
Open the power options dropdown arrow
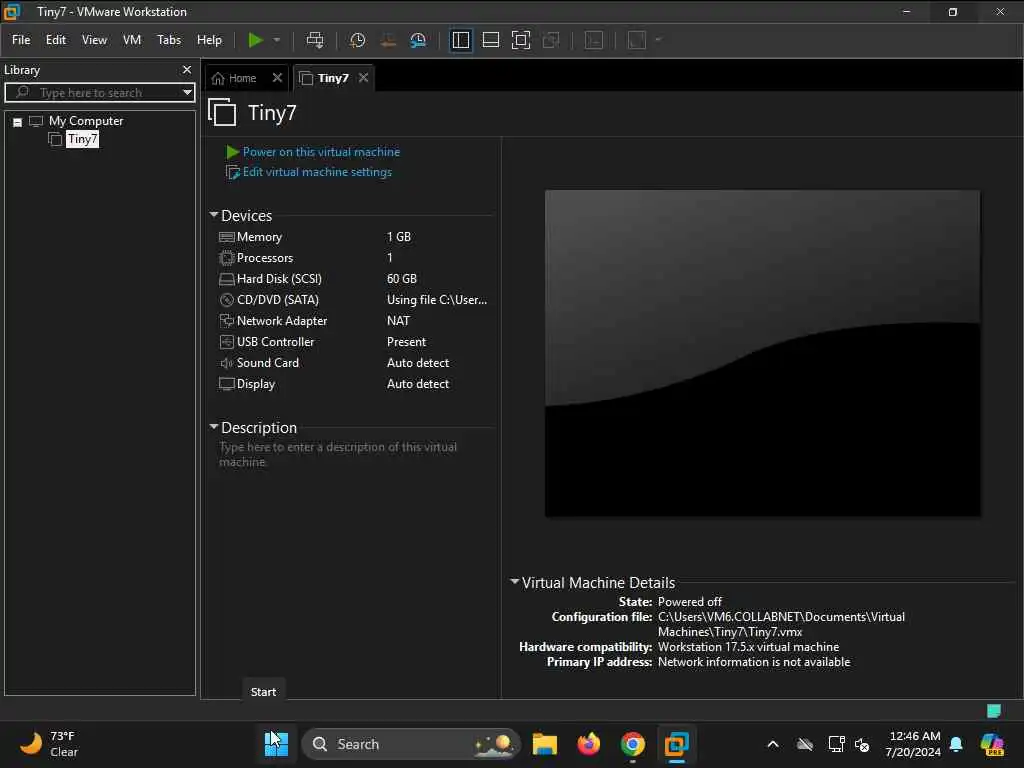pyautogui.click(x=277, y=40)
